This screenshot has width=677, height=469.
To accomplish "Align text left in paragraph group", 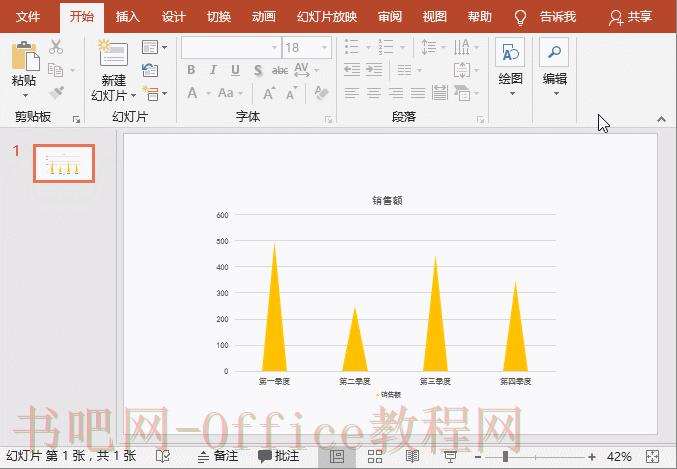I will click(351, 93).
